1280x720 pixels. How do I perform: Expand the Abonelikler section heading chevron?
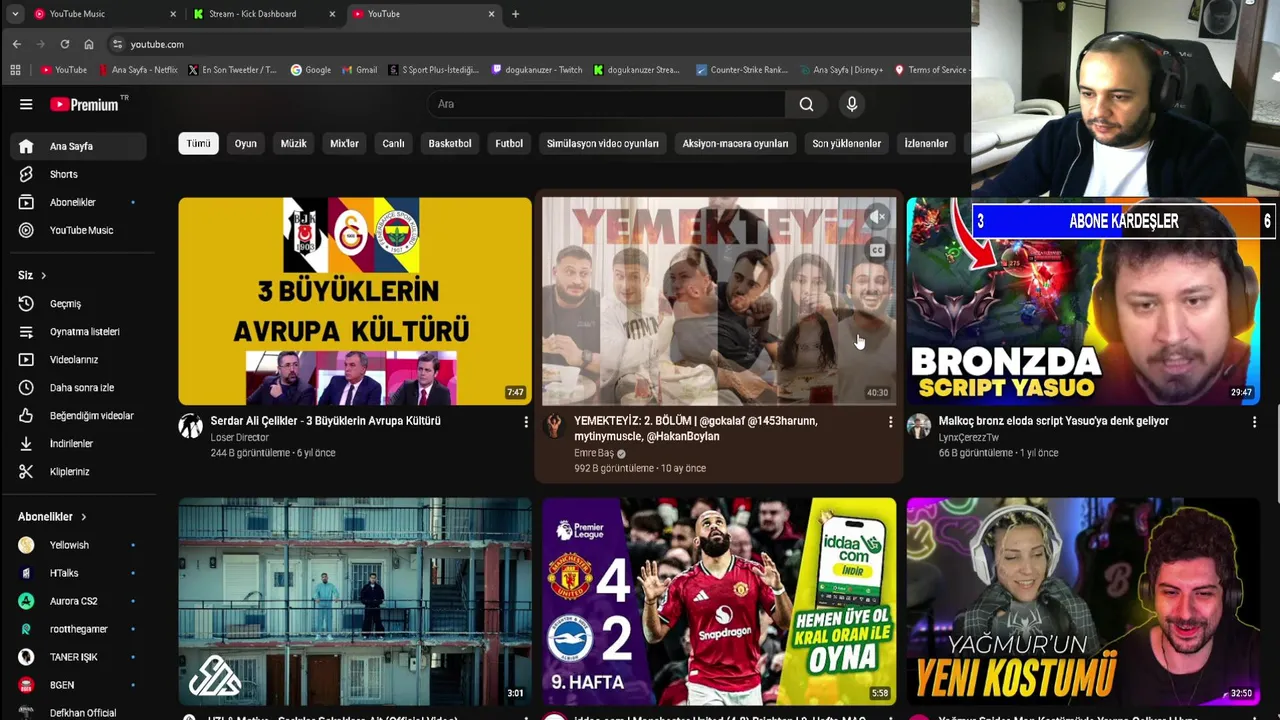pos(83,517)
